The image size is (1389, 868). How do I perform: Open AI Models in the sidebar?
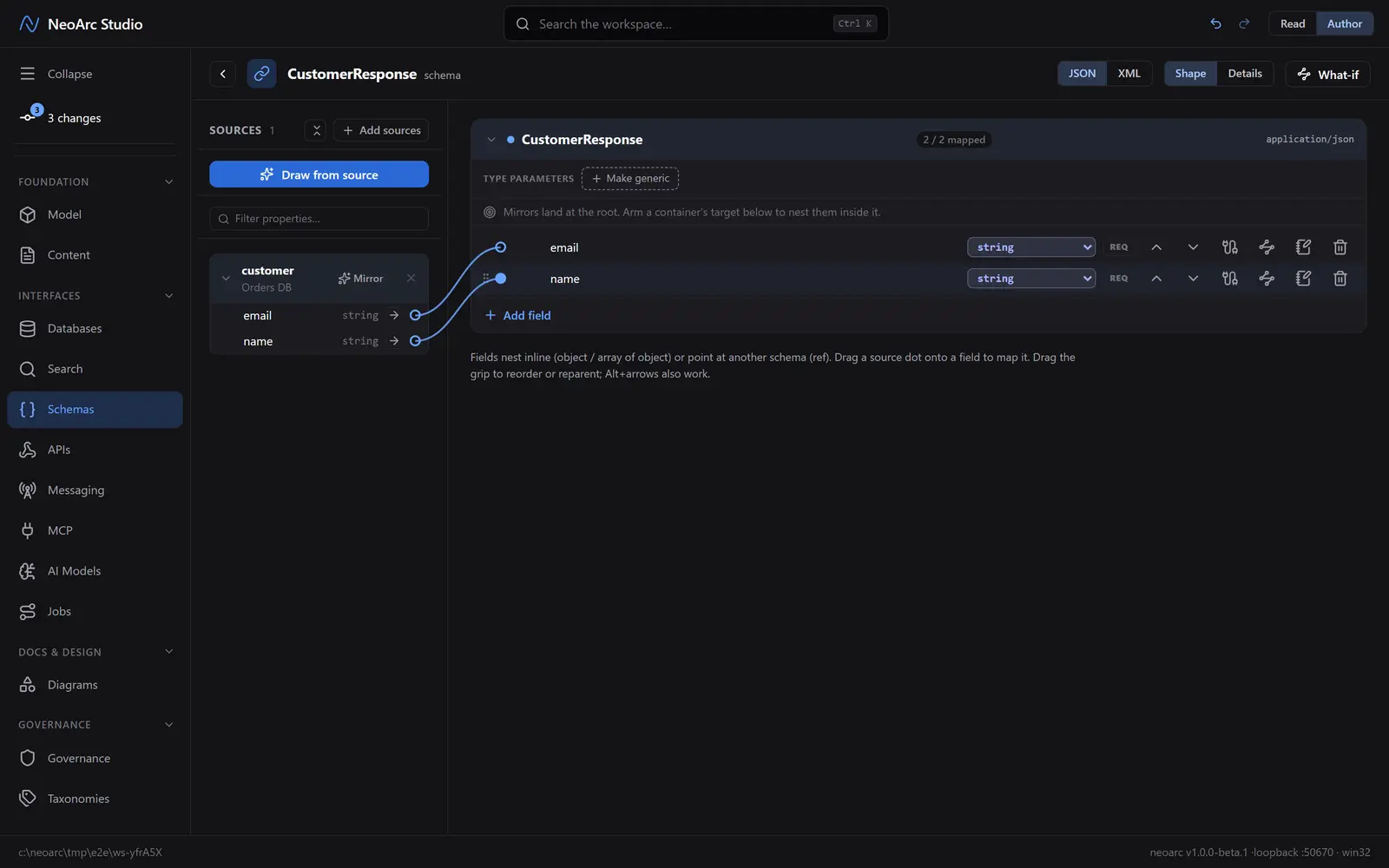click(95, 571)
